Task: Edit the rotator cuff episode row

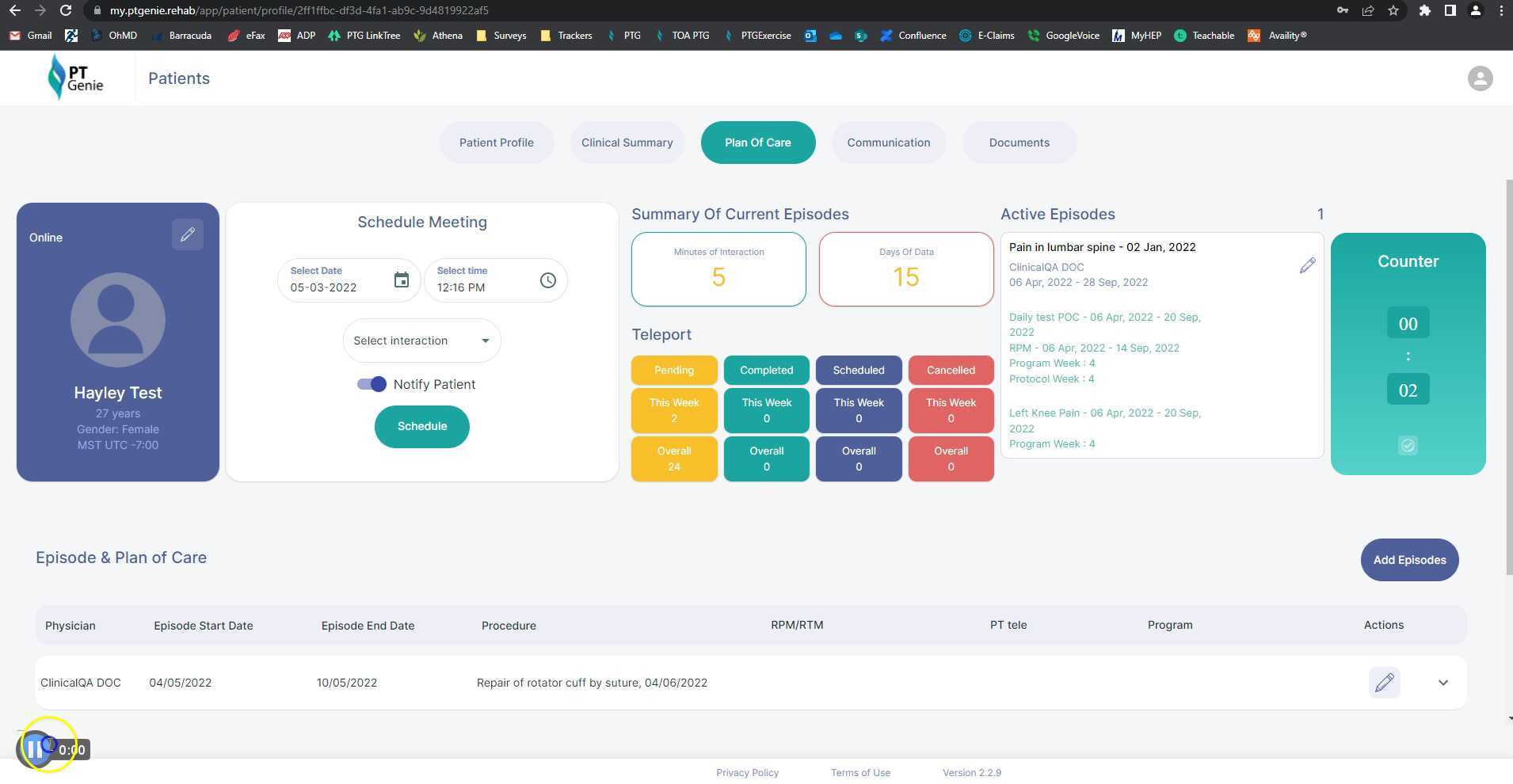Action: pyautogui.click(x=1385, y=682)
